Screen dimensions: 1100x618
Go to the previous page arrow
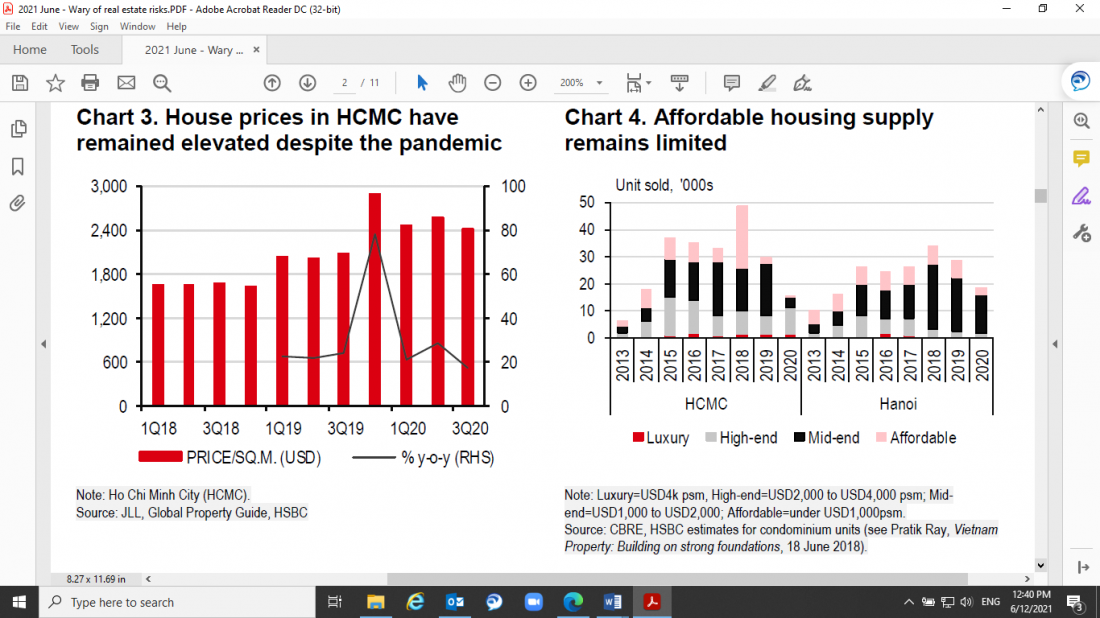coord(272,83)
